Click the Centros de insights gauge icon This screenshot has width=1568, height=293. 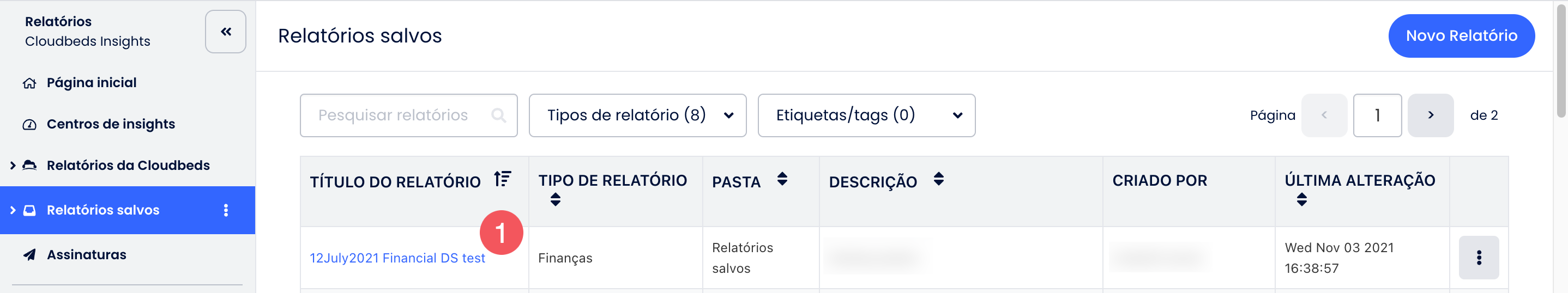click(29, 125)
